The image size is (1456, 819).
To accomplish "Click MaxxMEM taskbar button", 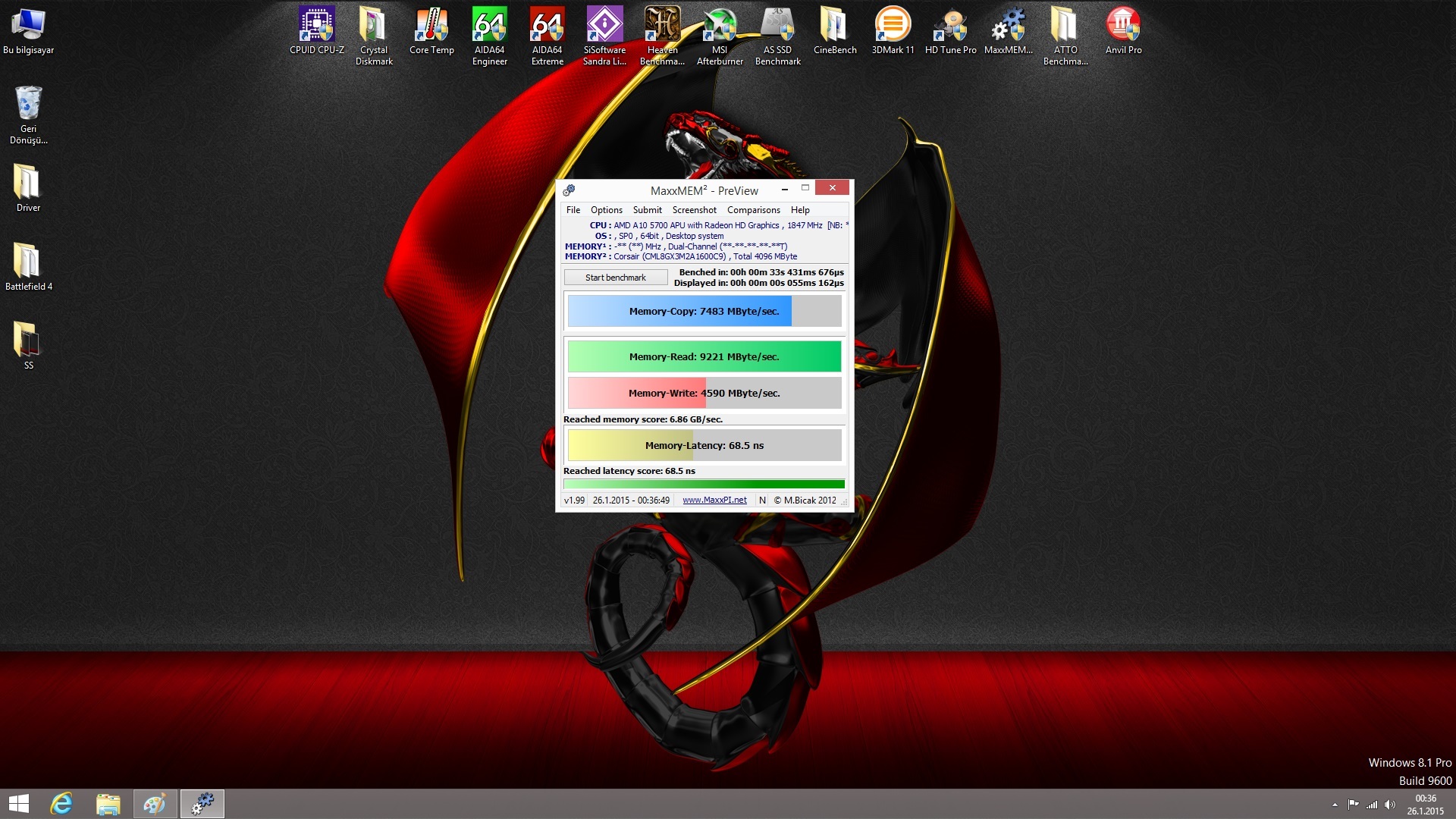I will click(202, 804).
